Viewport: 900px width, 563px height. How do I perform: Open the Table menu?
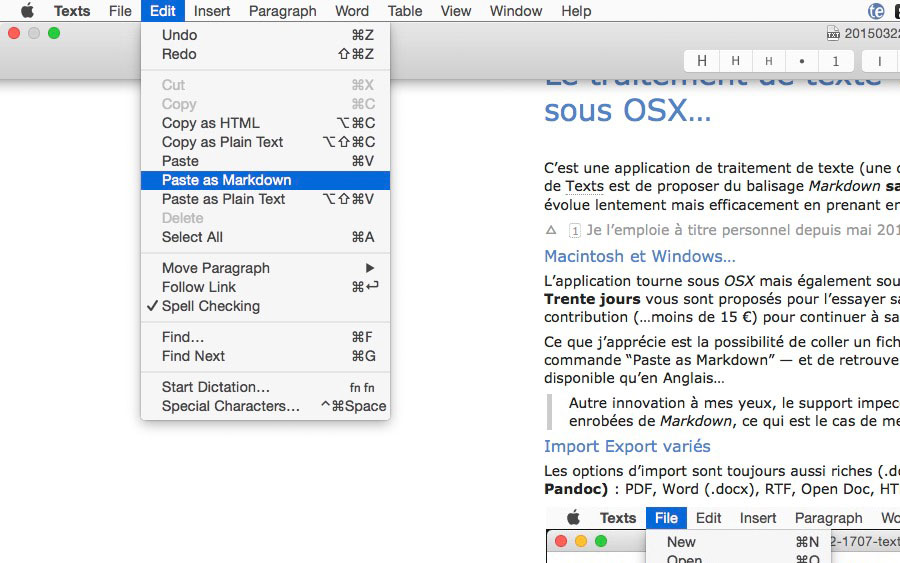(x=405, y=11)
